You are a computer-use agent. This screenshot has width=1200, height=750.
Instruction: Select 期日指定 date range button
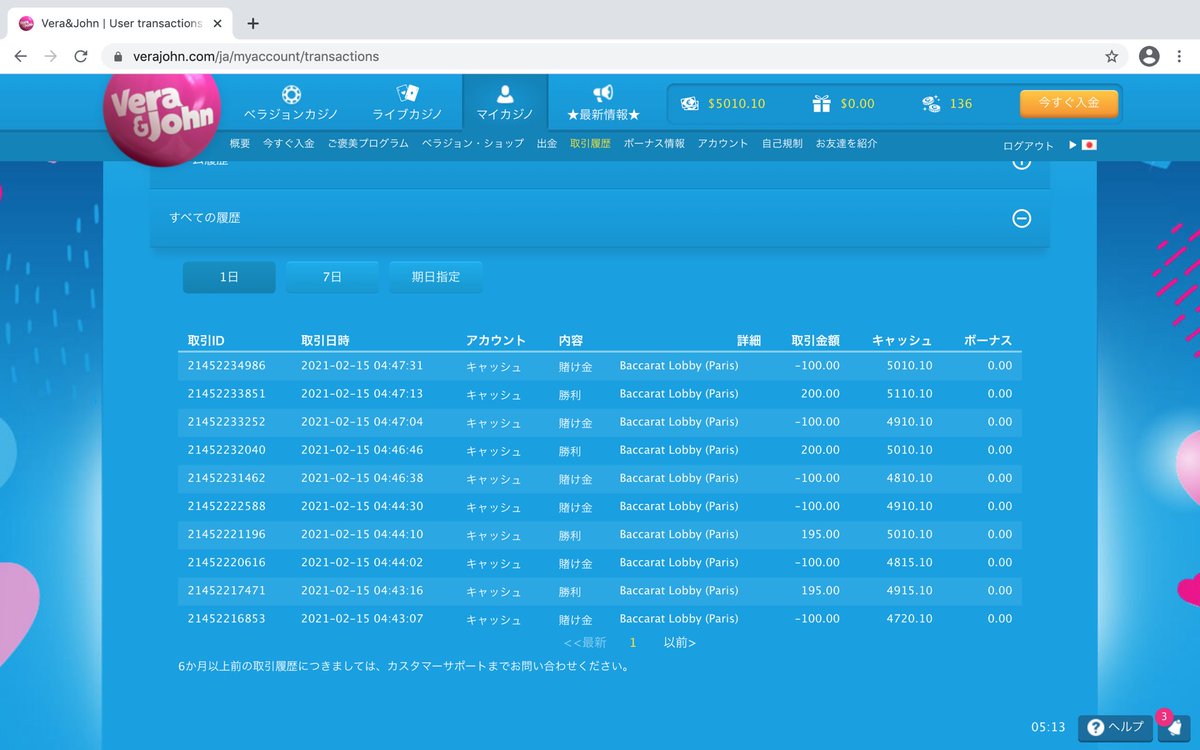[436, 277]
